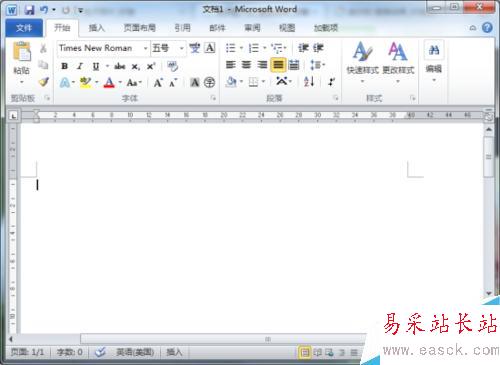Open font color dropdown arrow

coord(120,82)
